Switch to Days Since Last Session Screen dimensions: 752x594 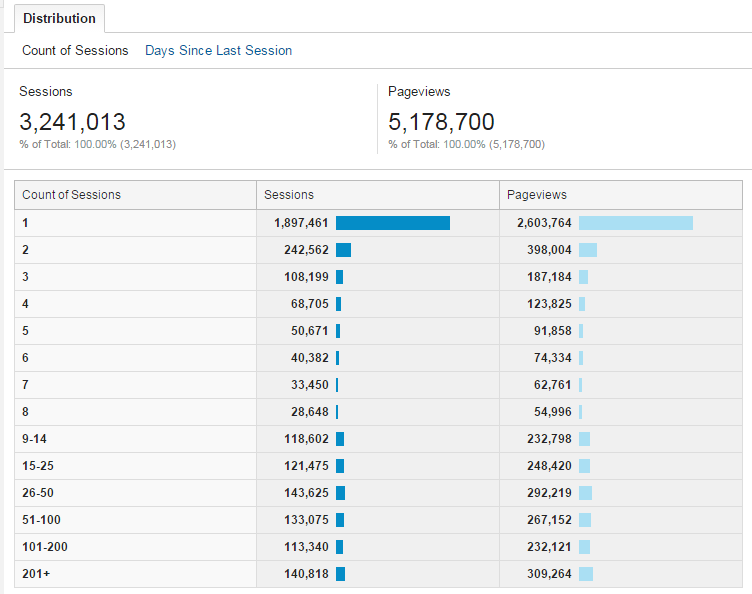pyautogui.click(x=218, y=50)
